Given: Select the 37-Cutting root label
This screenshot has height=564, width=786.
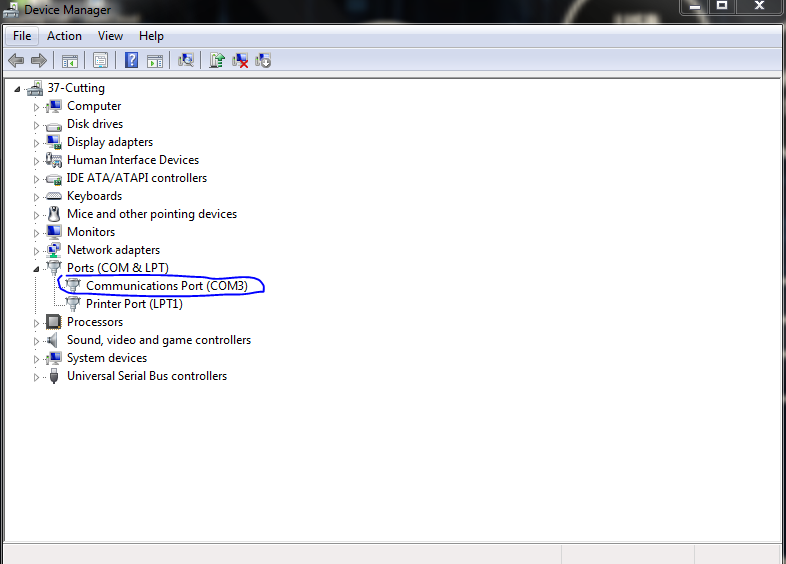Looking at the screenshot, I should (76, 88).
